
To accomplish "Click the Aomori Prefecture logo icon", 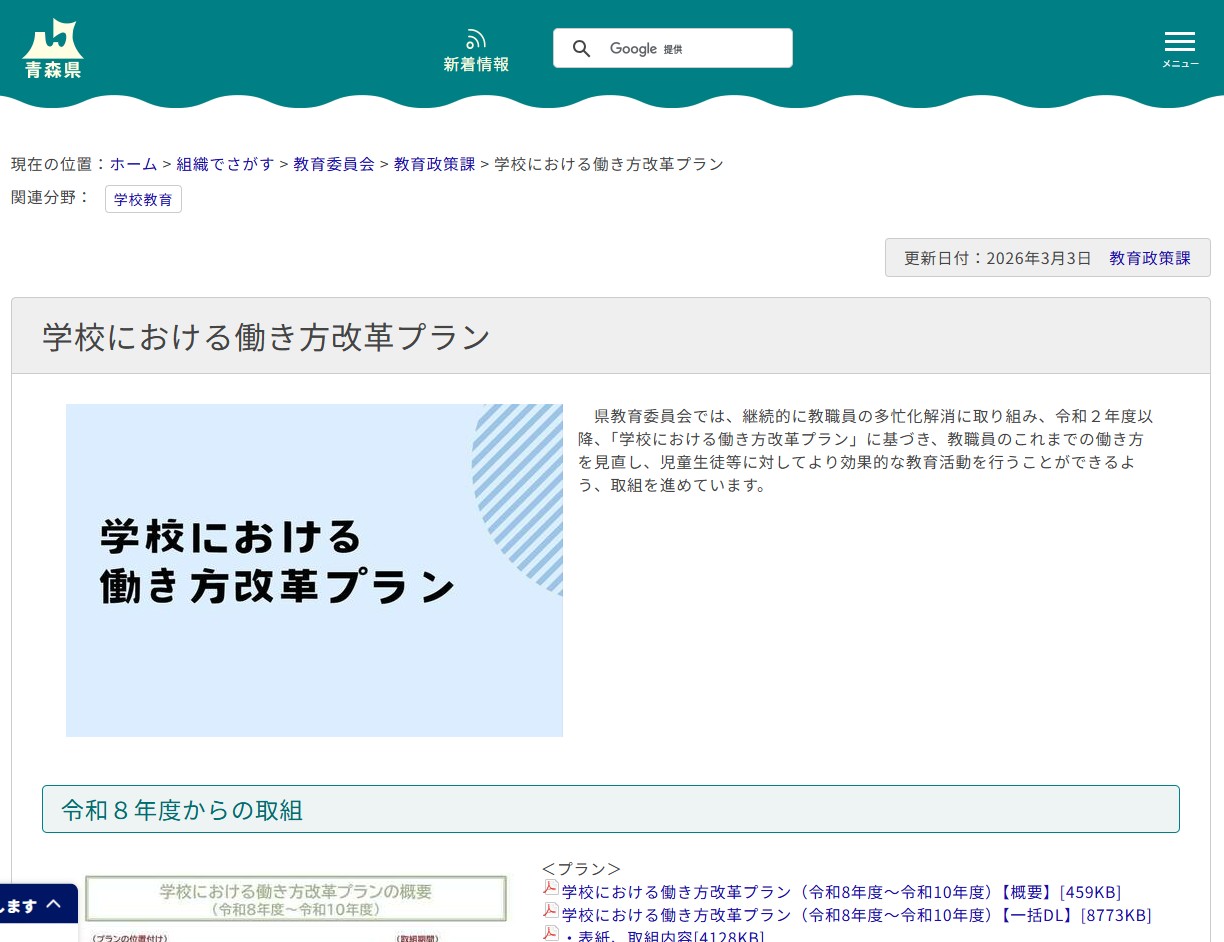I will coord(52,48).
